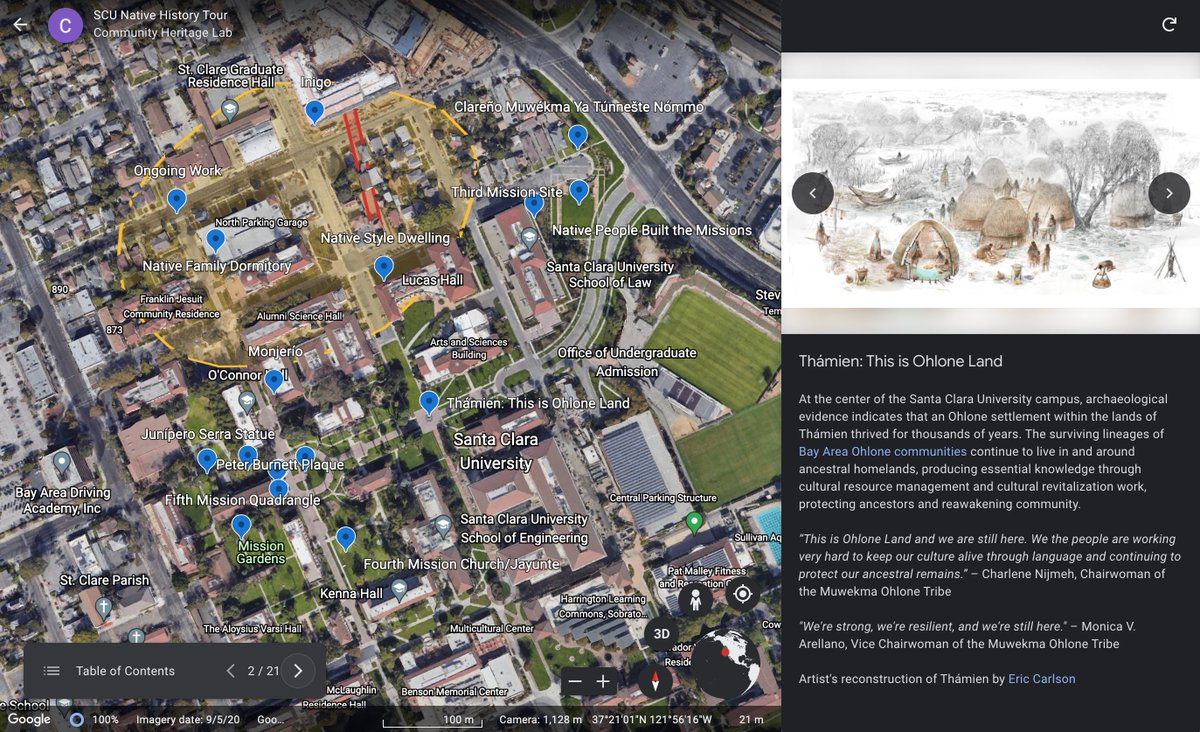The image size is (1200, 732).
Task: Click the slide counter 2 / 21
Action: click(262, 671)
